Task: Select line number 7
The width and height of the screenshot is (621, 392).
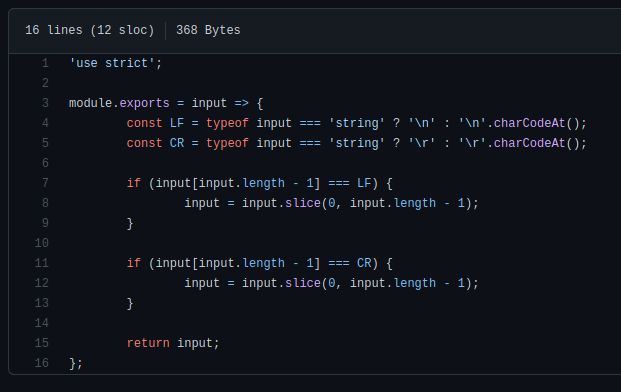Action: tap(45, 183)
